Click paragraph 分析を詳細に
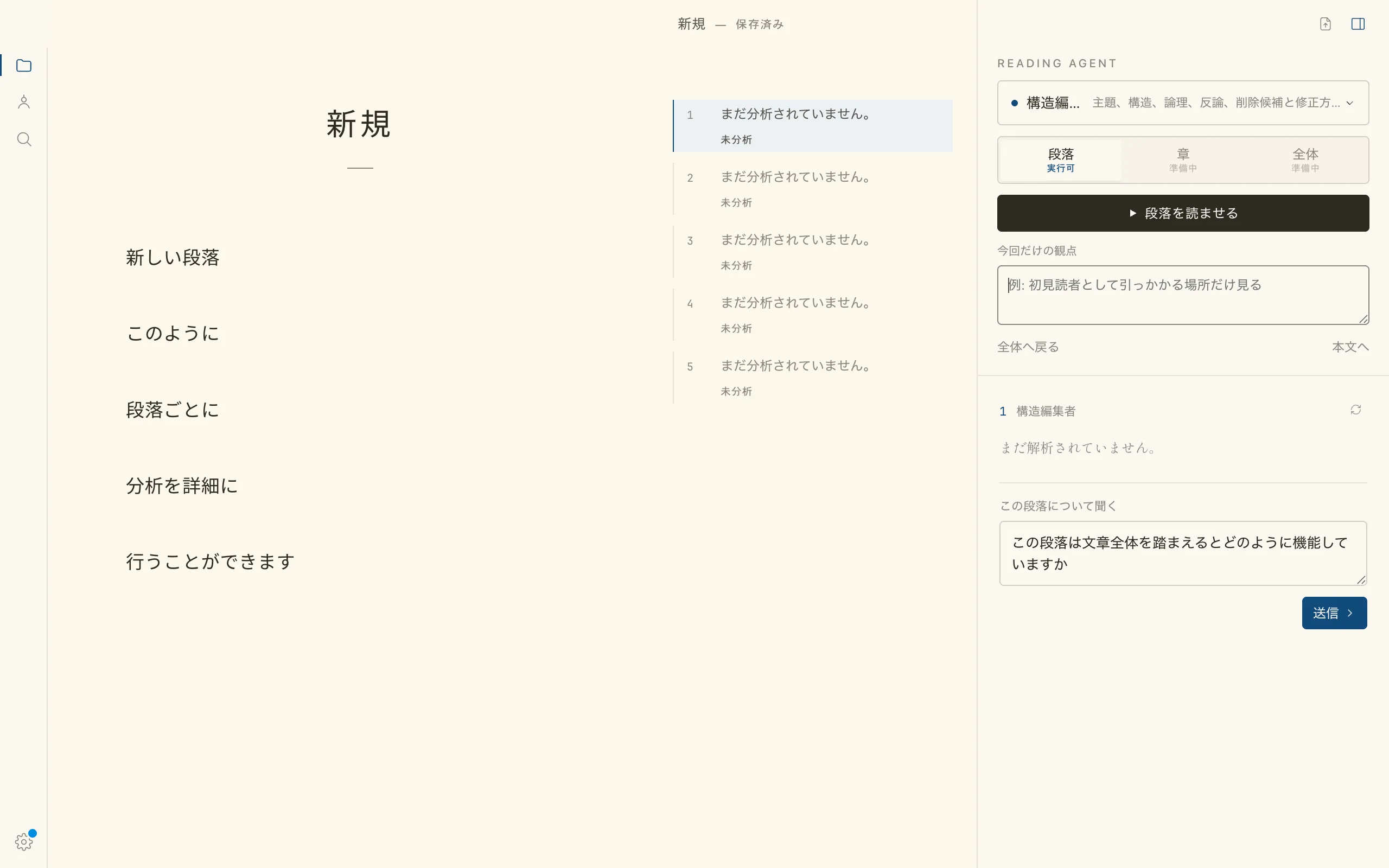 point(182,486)
